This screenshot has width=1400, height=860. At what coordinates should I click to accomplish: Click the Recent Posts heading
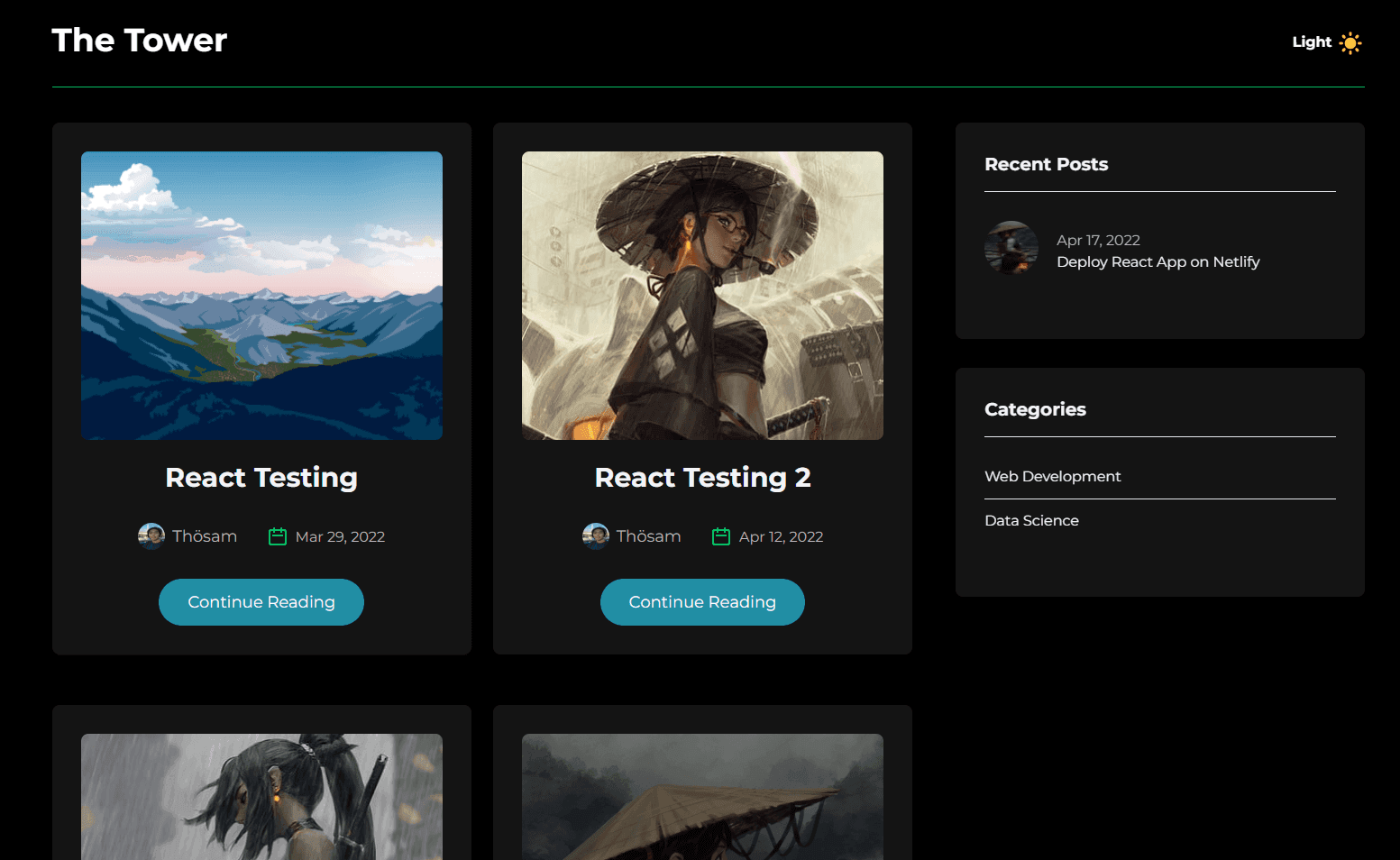[1046, 164]
